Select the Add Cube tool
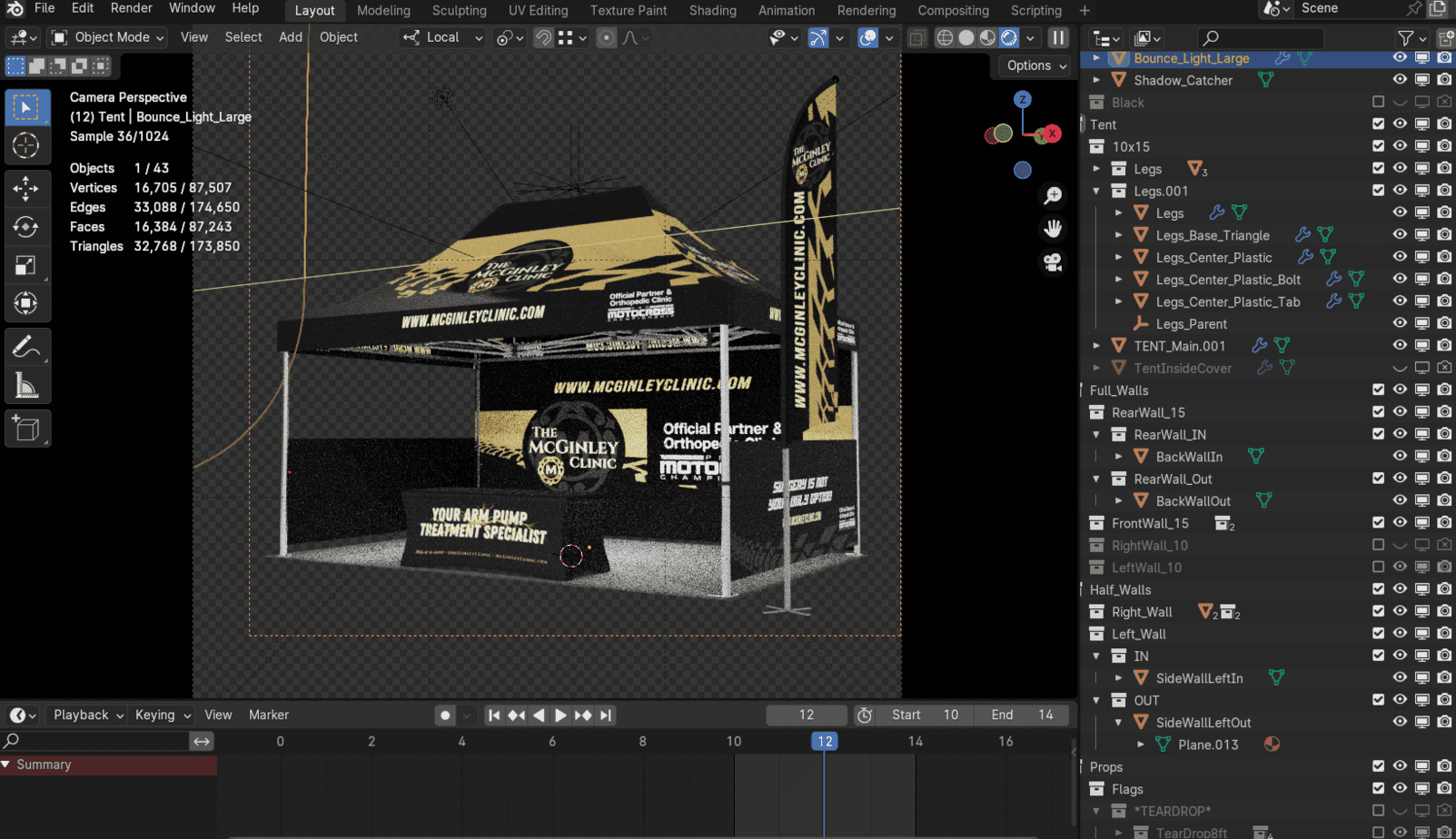The width and height of the screenshot is (1456, 839). 26,429
